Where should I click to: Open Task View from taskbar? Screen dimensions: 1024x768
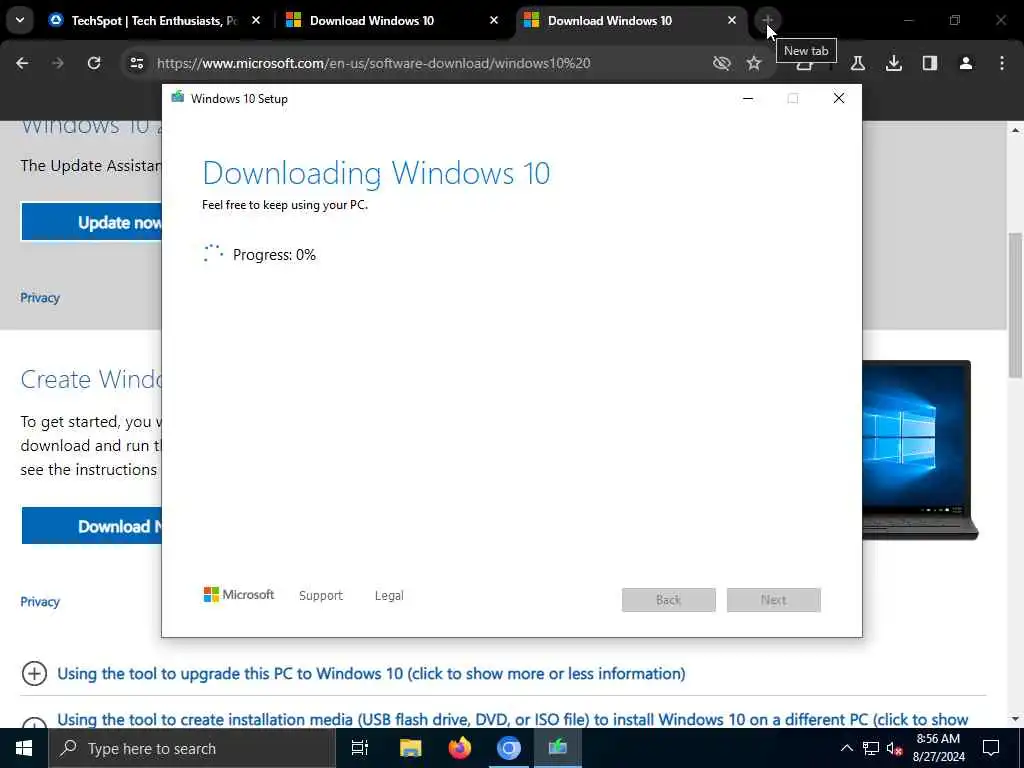click(360, 748)
